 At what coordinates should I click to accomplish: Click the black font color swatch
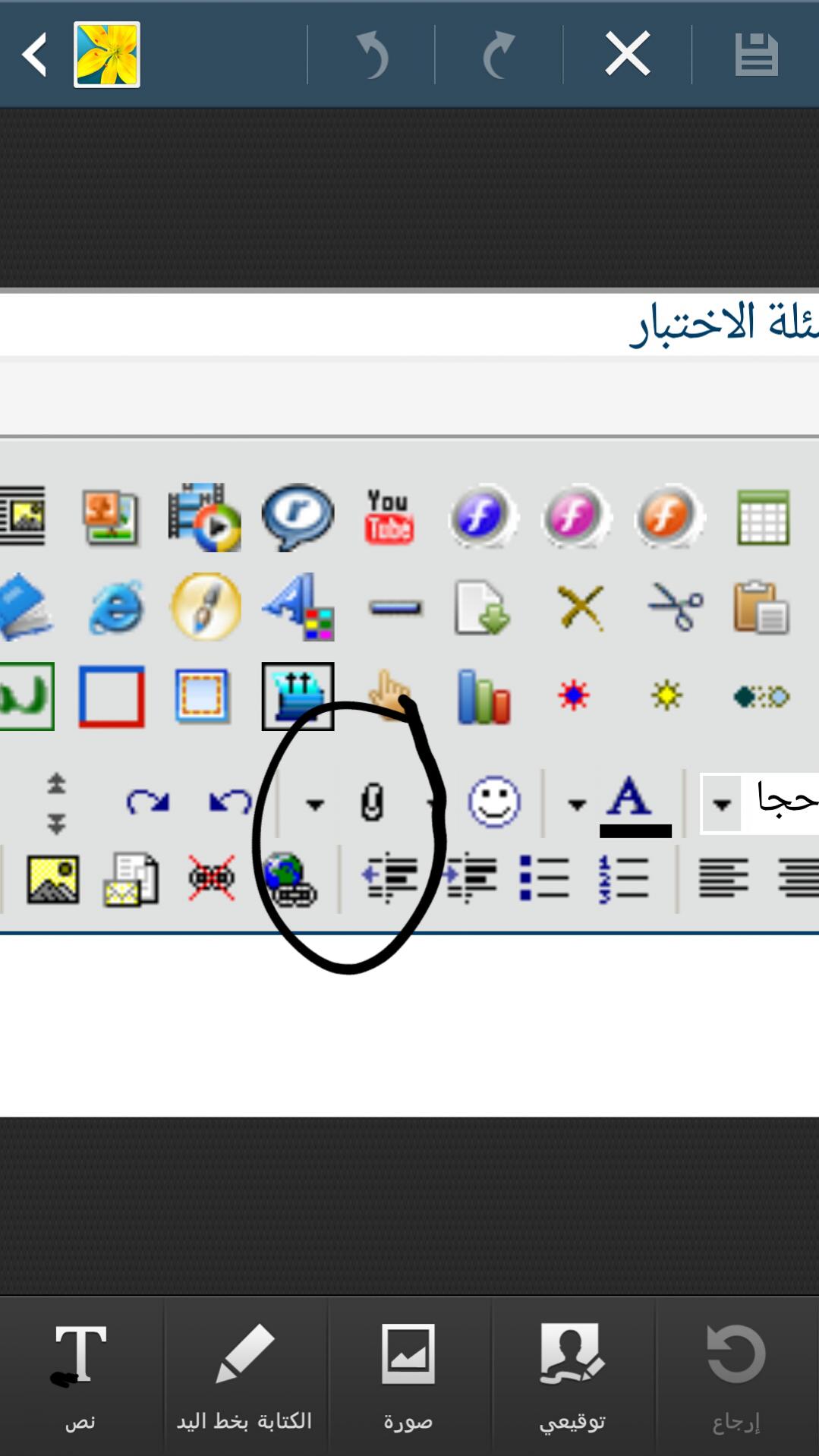635,830
